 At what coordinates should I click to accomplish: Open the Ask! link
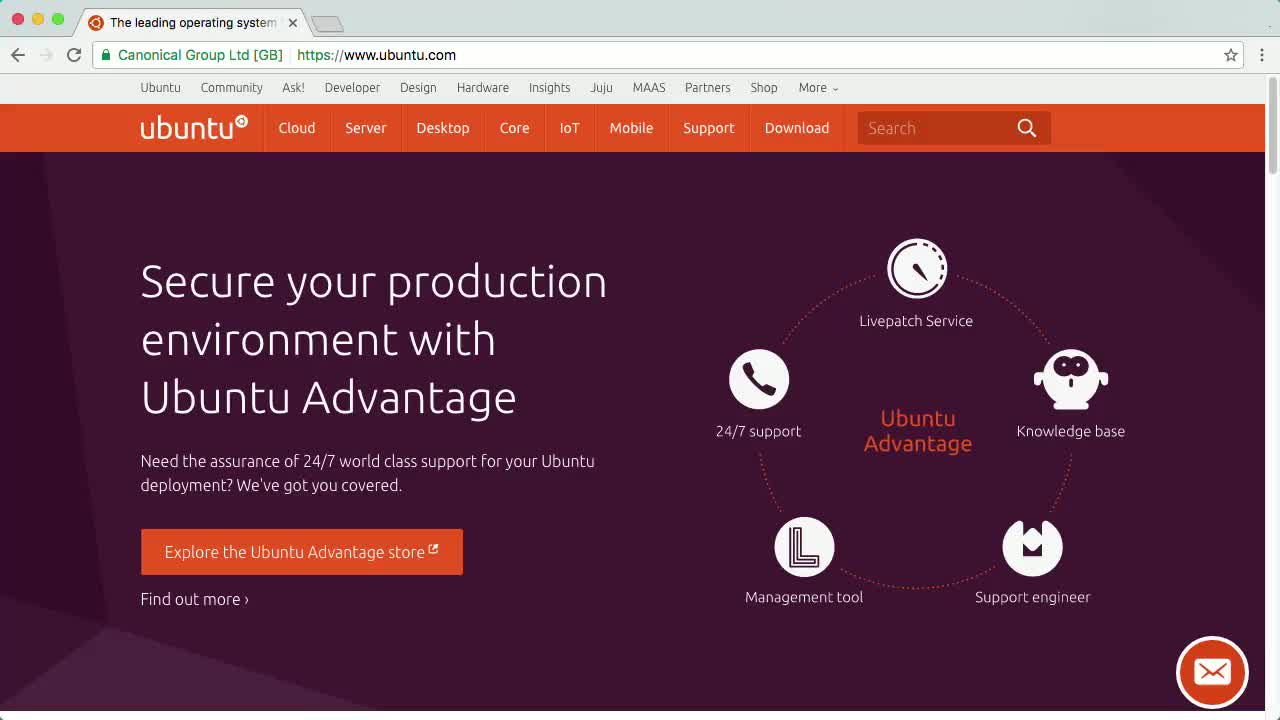point(293,88)
